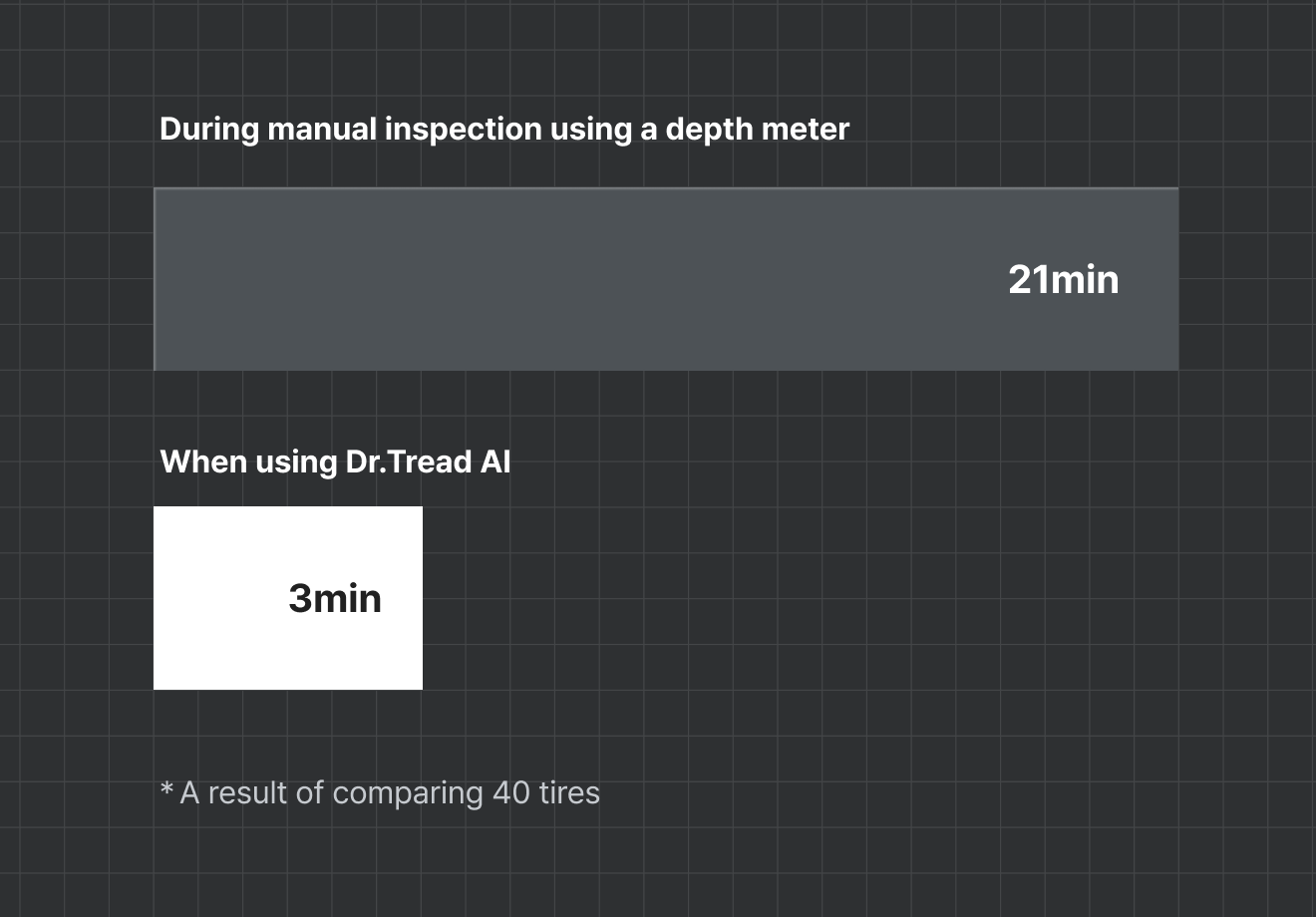Click the word "Dr.Tread" in the heading
1316x917 pixels.
coord(408,462)
